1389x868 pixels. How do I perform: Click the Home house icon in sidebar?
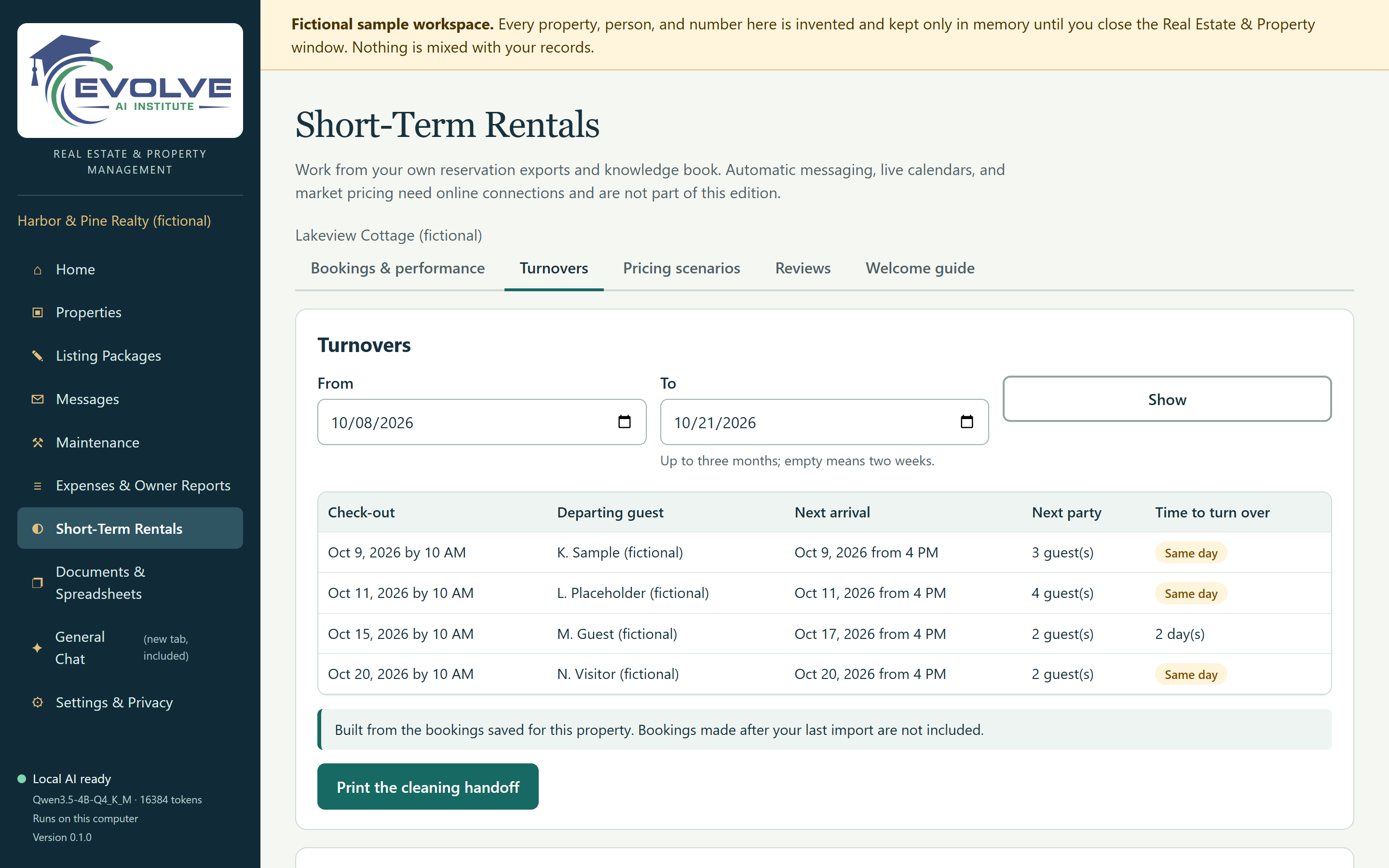click(37, 270)
